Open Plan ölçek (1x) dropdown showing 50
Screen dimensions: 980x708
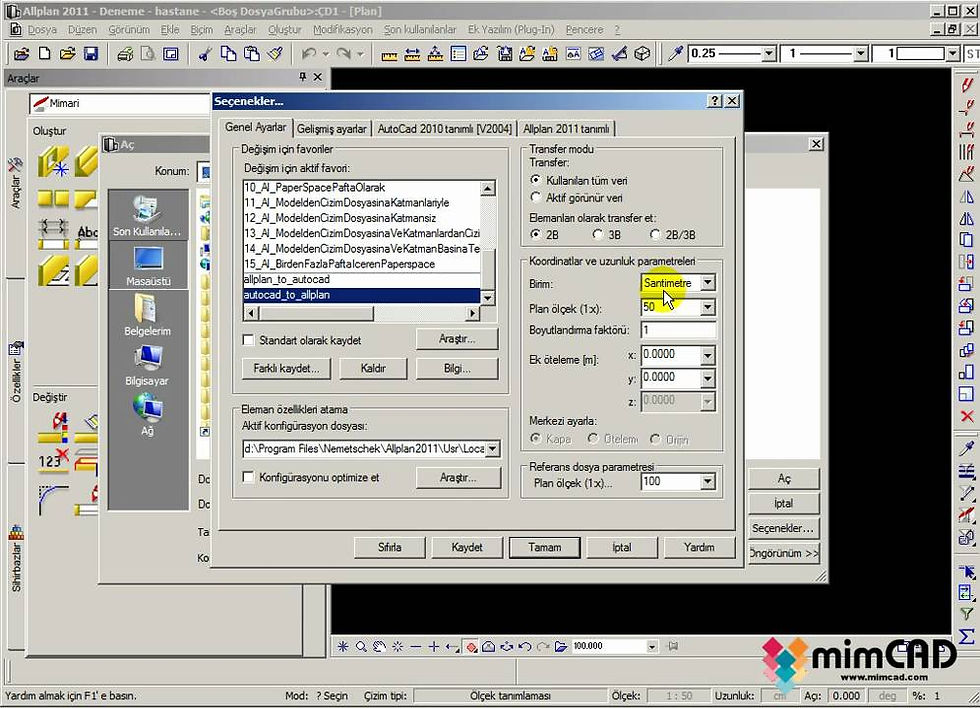click(x=708, y=307)
